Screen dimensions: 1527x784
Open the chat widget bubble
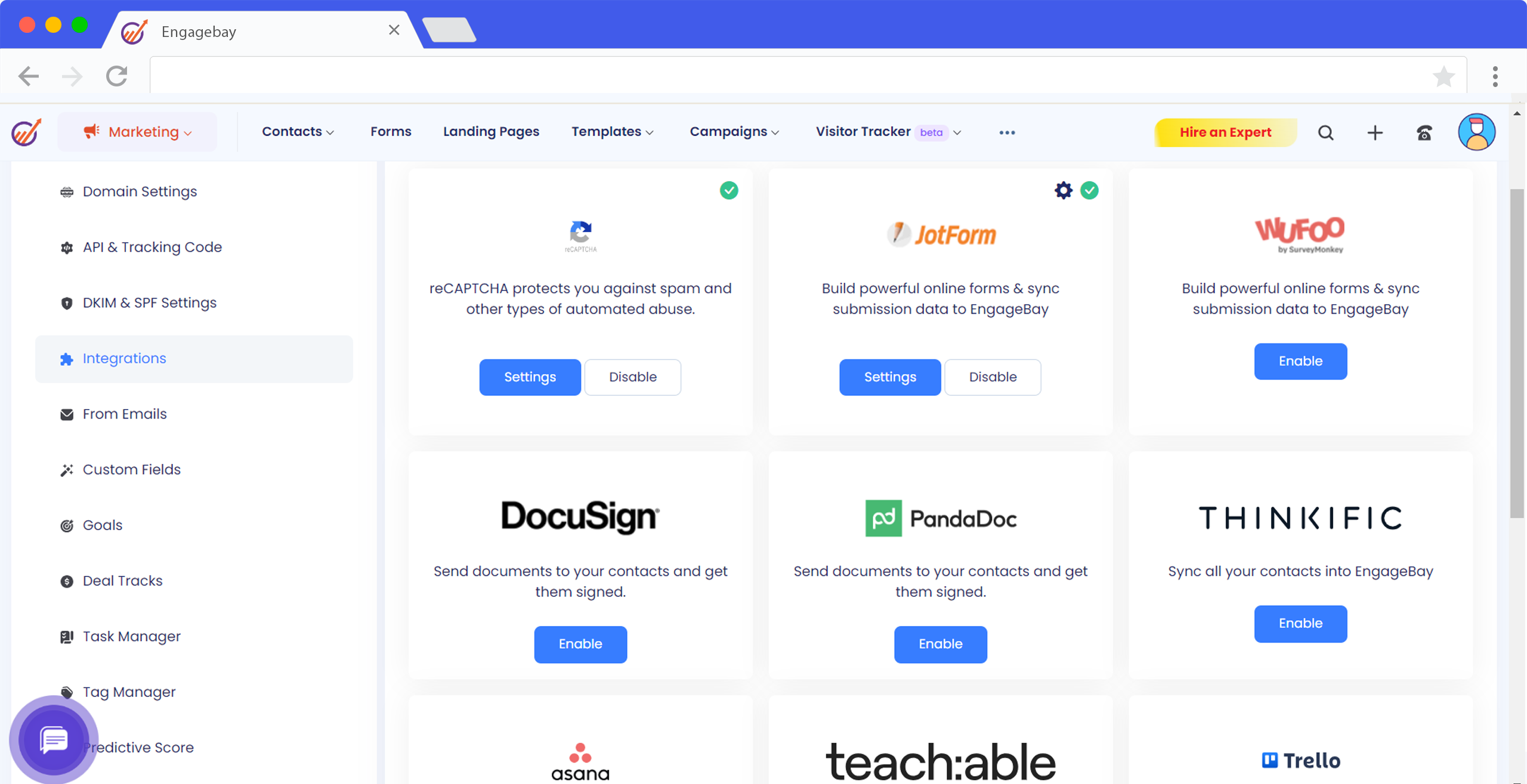[54, 740]
